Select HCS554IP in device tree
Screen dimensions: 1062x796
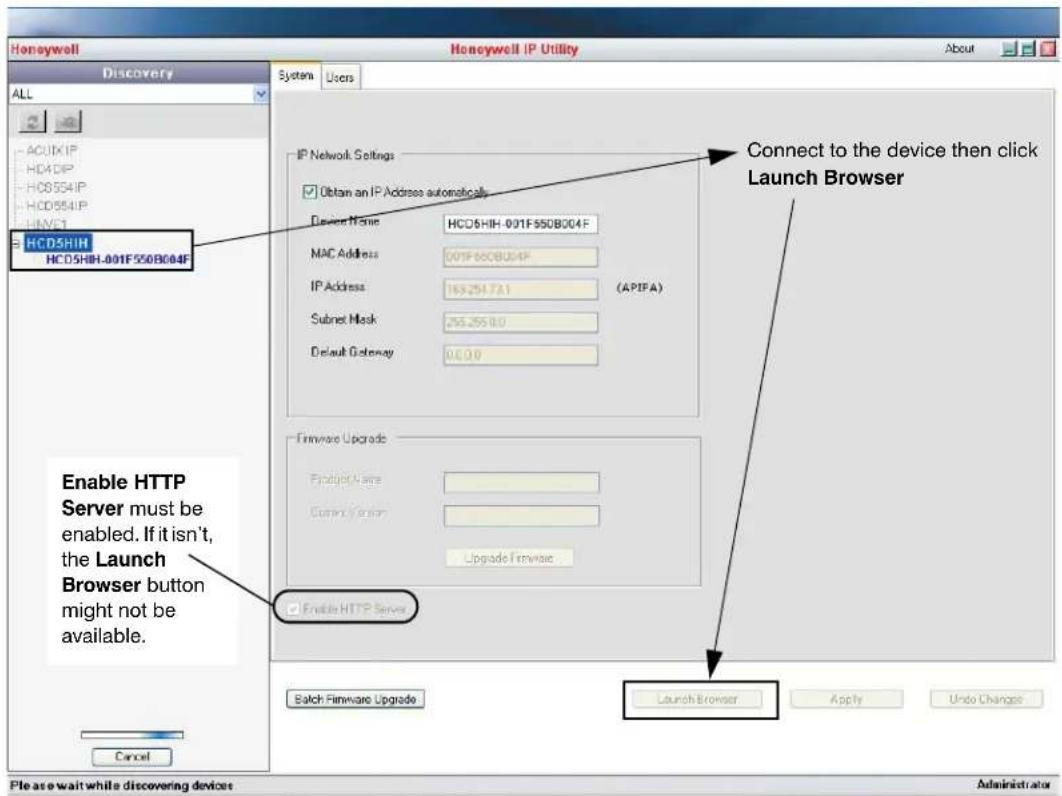[x=56, y=187]
